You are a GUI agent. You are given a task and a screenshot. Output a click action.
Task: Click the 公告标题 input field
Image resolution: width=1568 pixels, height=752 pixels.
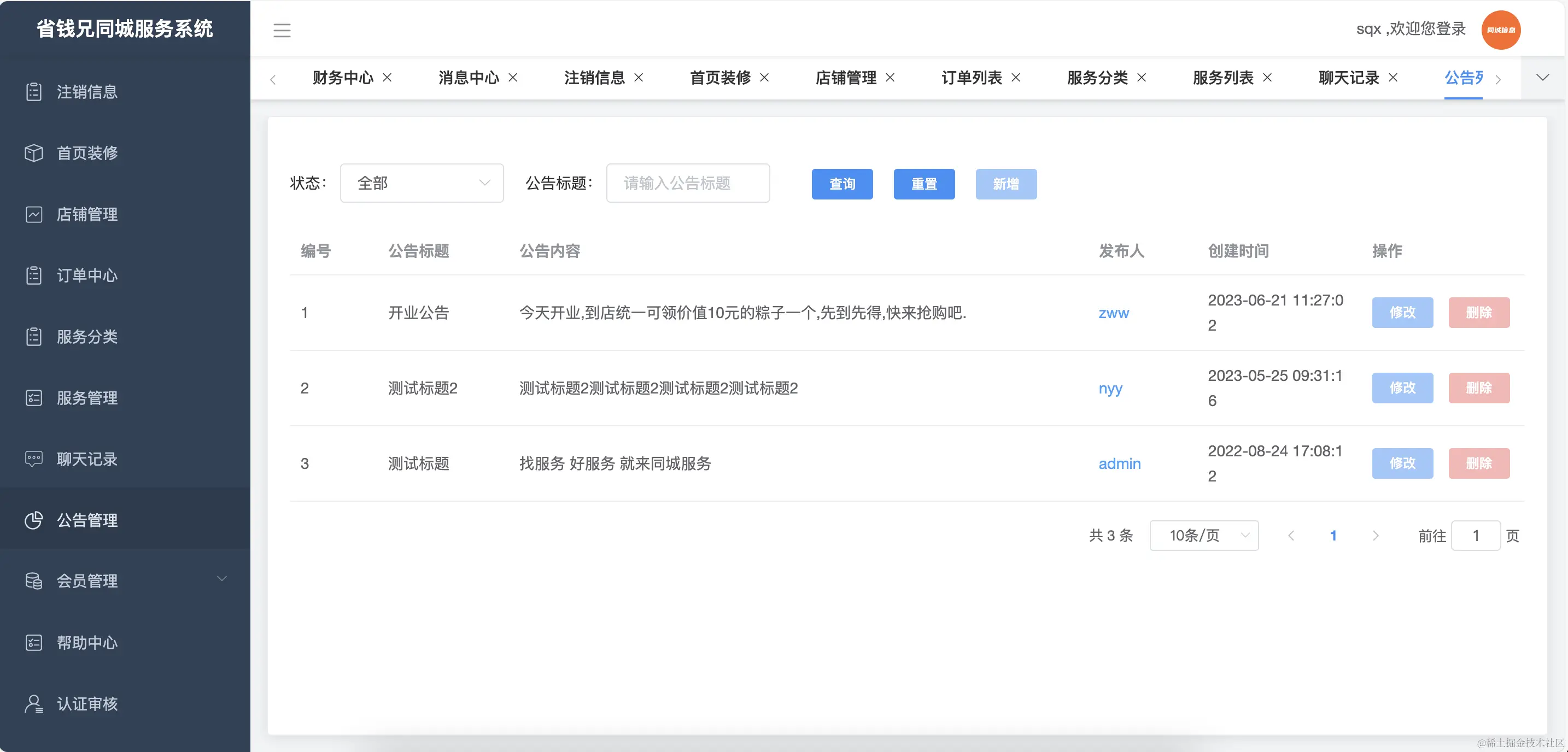point(688,183)
